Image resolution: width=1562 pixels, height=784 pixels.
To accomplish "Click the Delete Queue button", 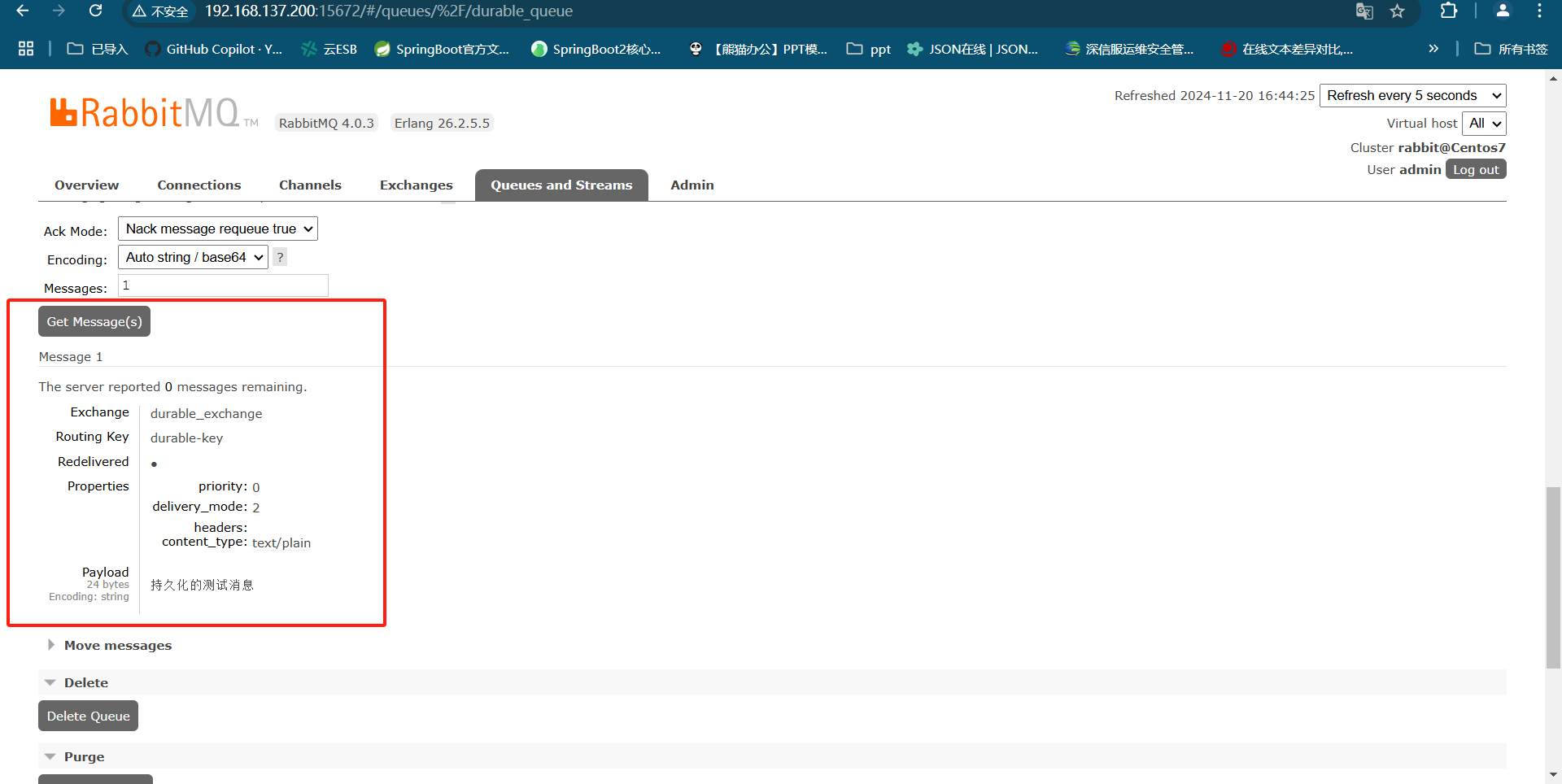I will 88,716.
